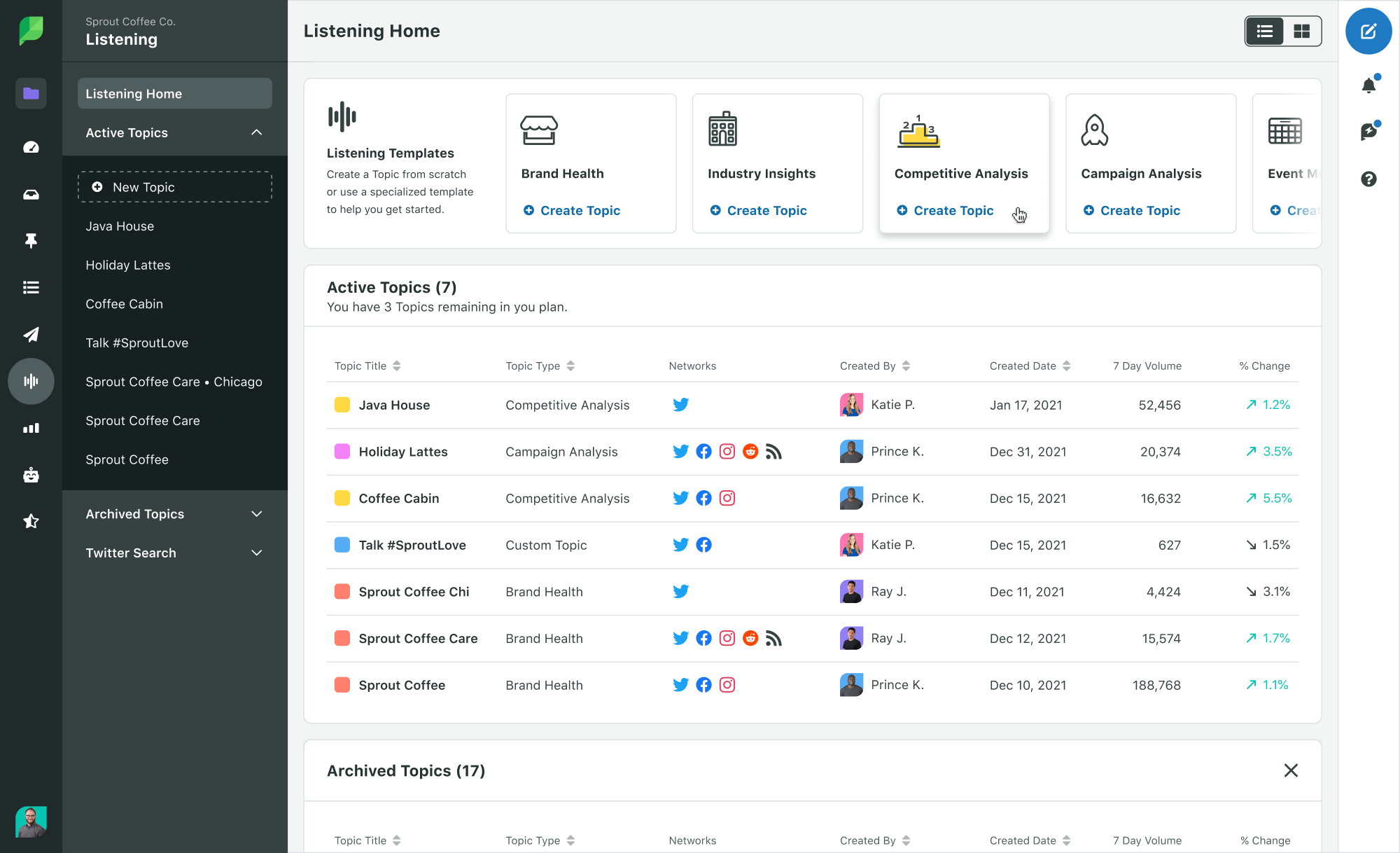Switch to list view layout toggle
The image size is (1400, 853).
[1265, 31]
